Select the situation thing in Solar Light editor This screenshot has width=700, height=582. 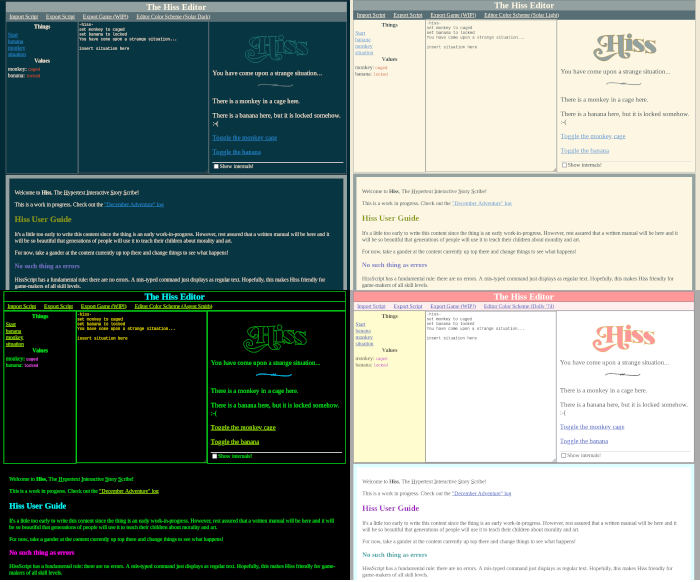364,53
